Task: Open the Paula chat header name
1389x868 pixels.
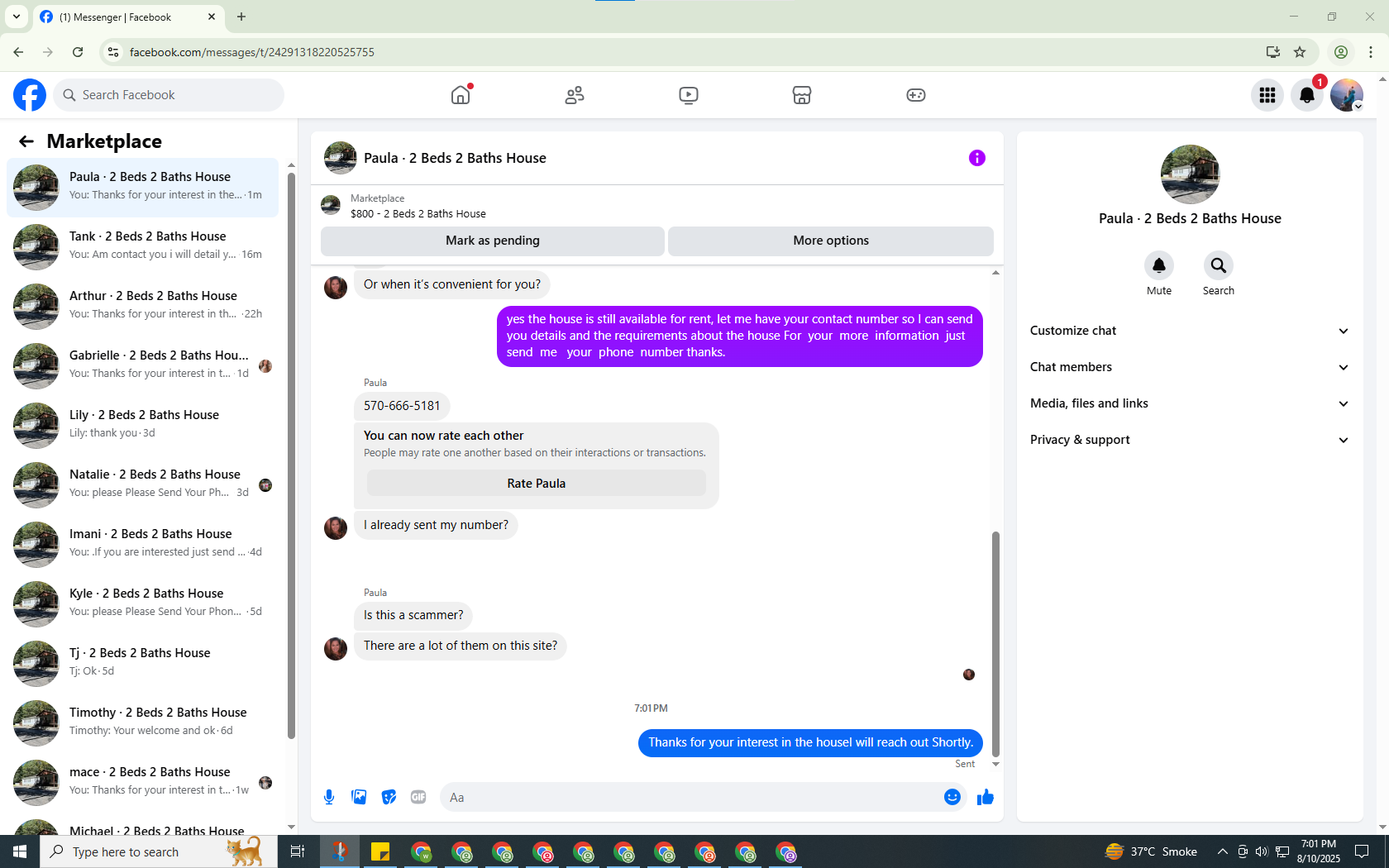Action: [455, 158]
